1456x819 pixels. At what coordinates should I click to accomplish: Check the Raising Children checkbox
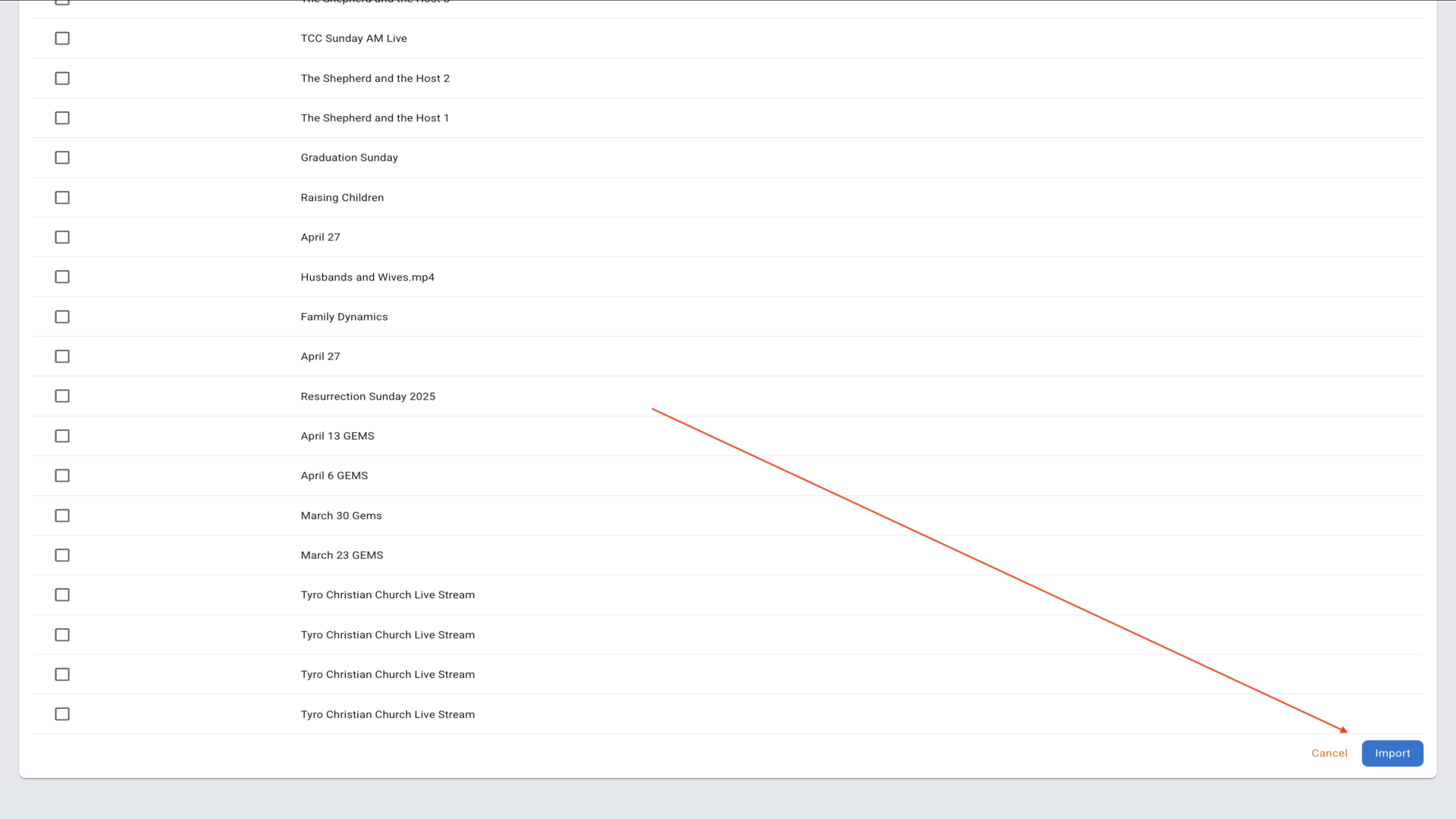point(62,198)
